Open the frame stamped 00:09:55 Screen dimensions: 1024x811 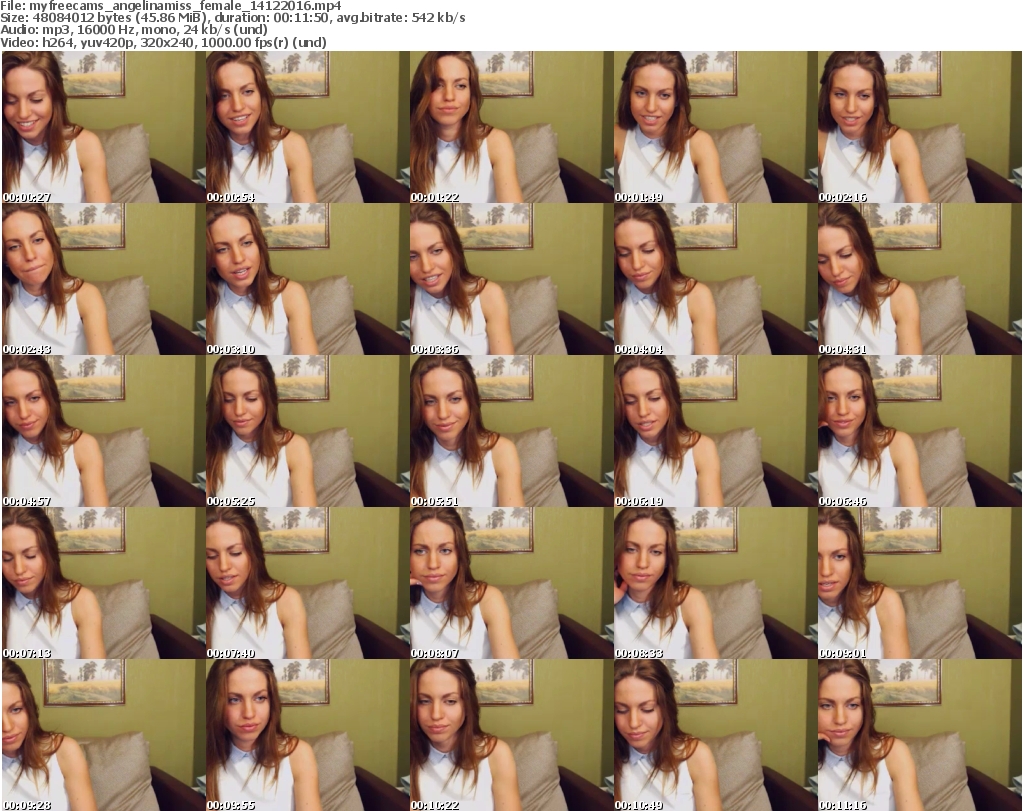click(x=307, y=735)
